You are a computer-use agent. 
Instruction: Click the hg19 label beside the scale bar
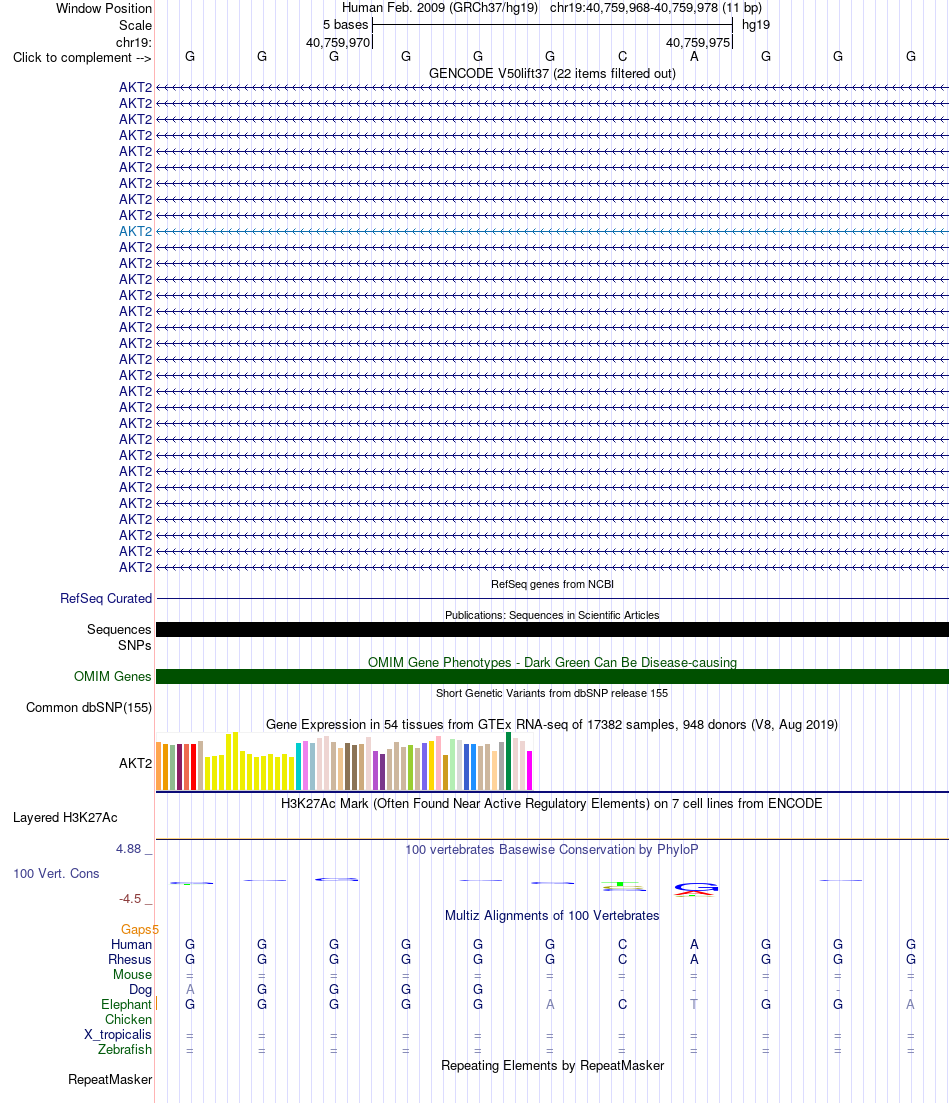point(756,25)
